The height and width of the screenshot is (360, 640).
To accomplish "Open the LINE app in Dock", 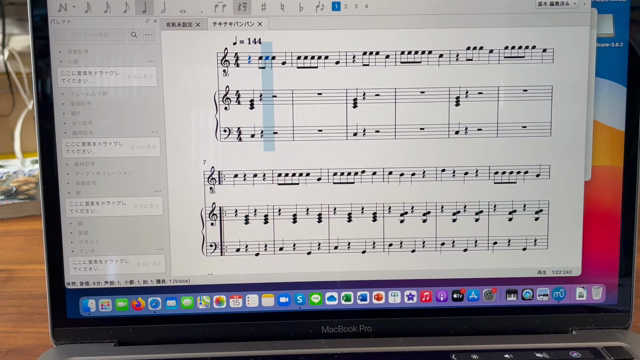I will 316,299.
